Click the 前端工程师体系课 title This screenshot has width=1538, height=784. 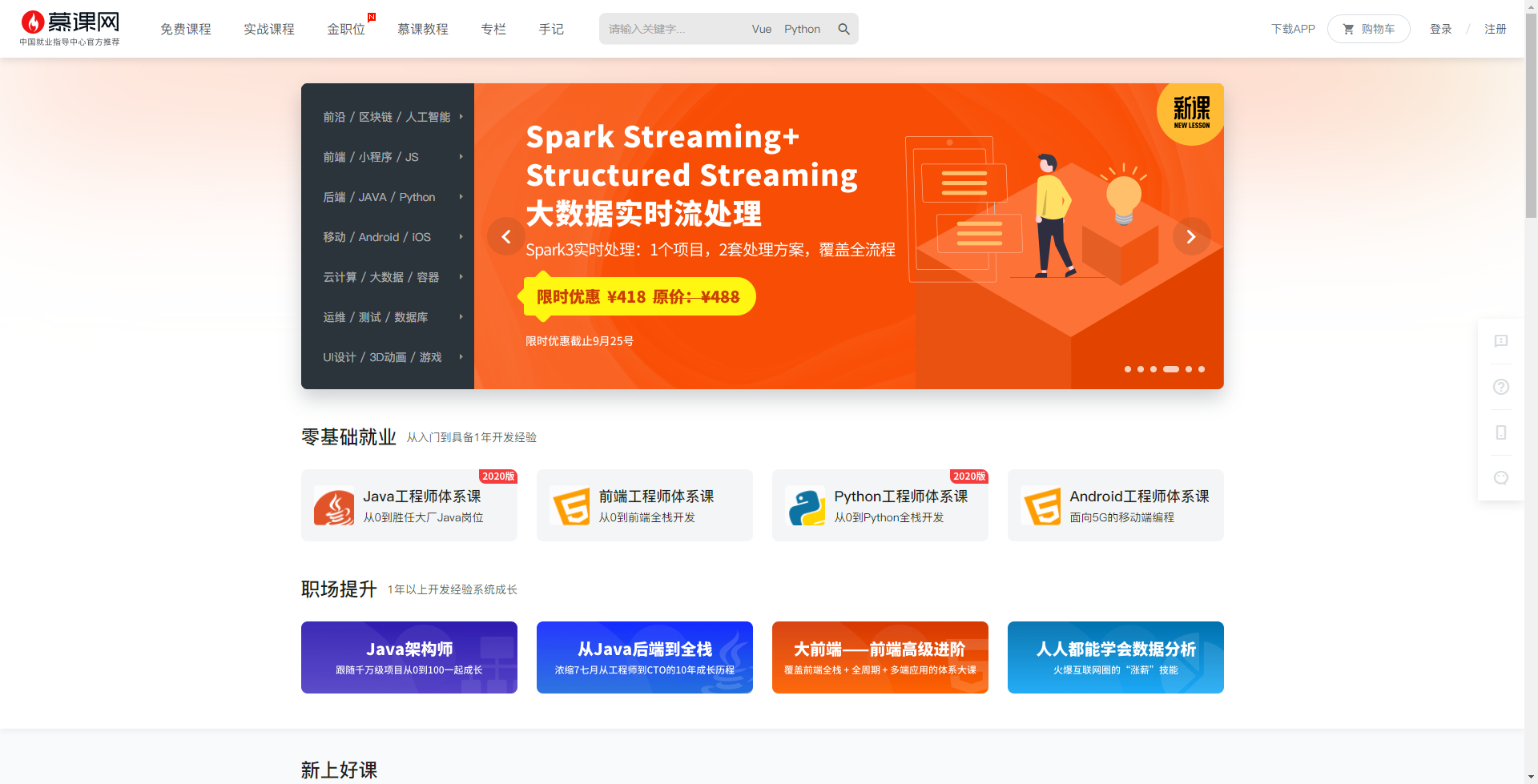click(656, 497)
